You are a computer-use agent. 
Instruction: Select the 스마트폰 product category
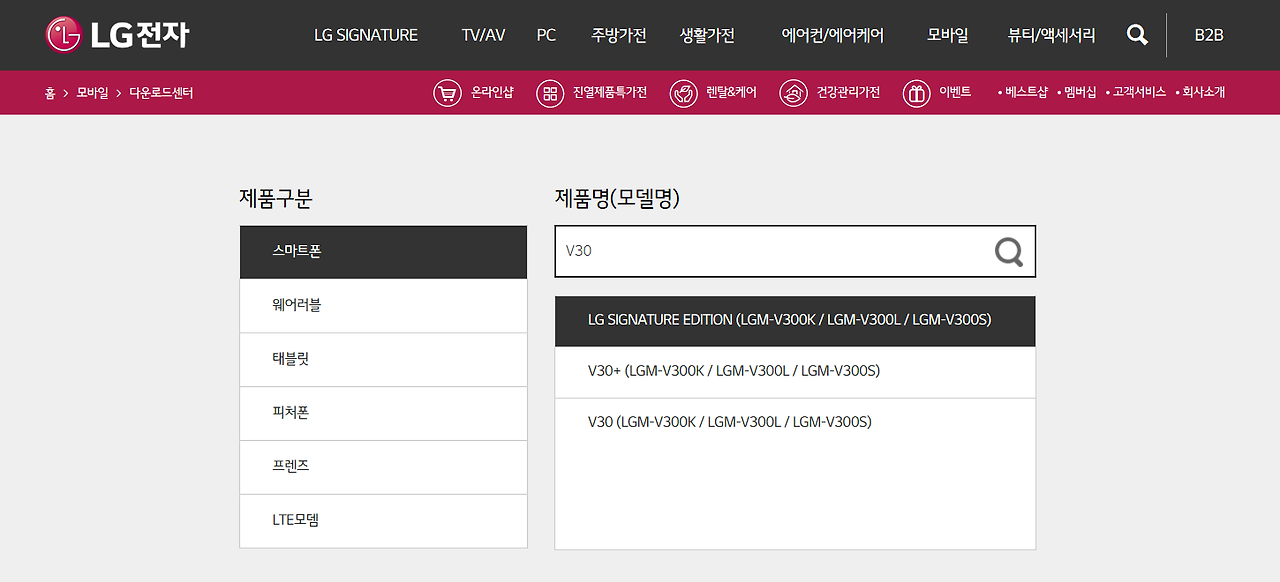coord(383,252)
